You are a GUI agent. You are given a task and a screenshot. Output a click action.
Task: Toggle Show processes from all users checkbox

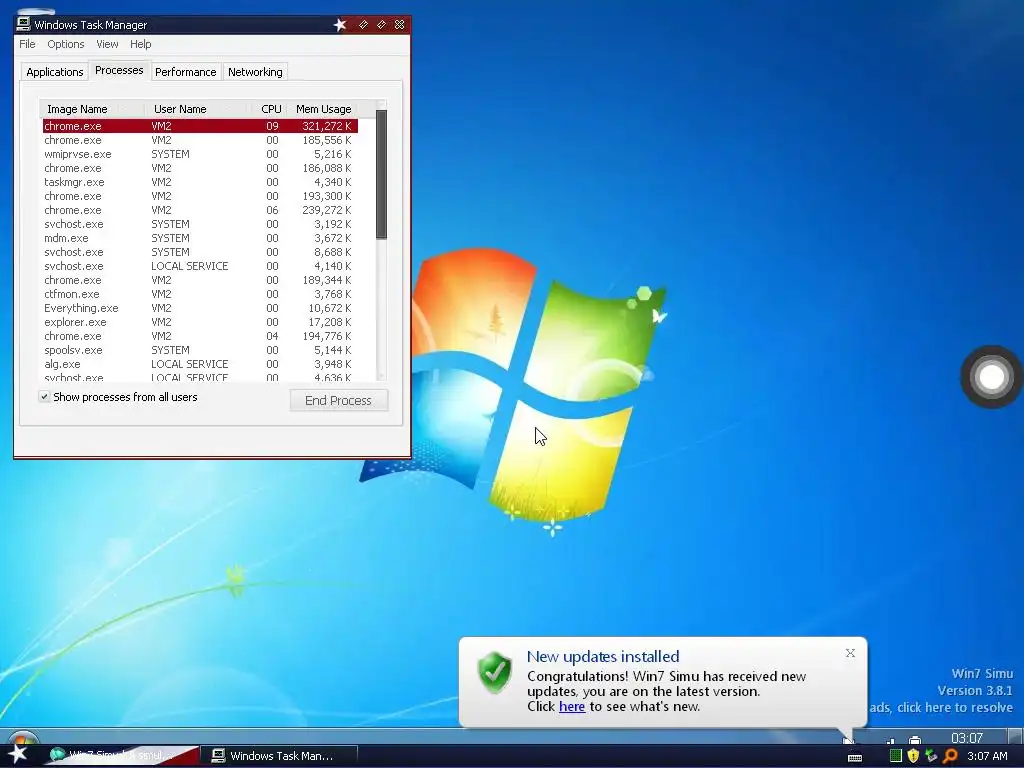click(44, 396)
